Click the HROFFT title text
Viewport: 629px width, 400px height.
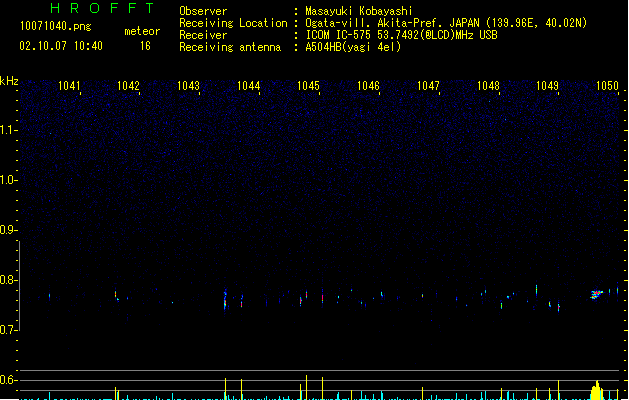(x=102, y=8)
